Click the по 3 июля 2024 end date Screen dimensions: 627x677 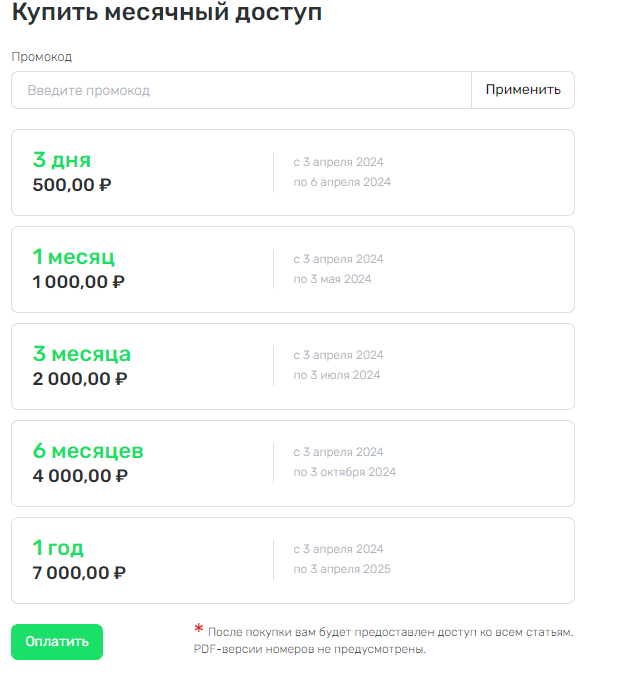[337, 375]
